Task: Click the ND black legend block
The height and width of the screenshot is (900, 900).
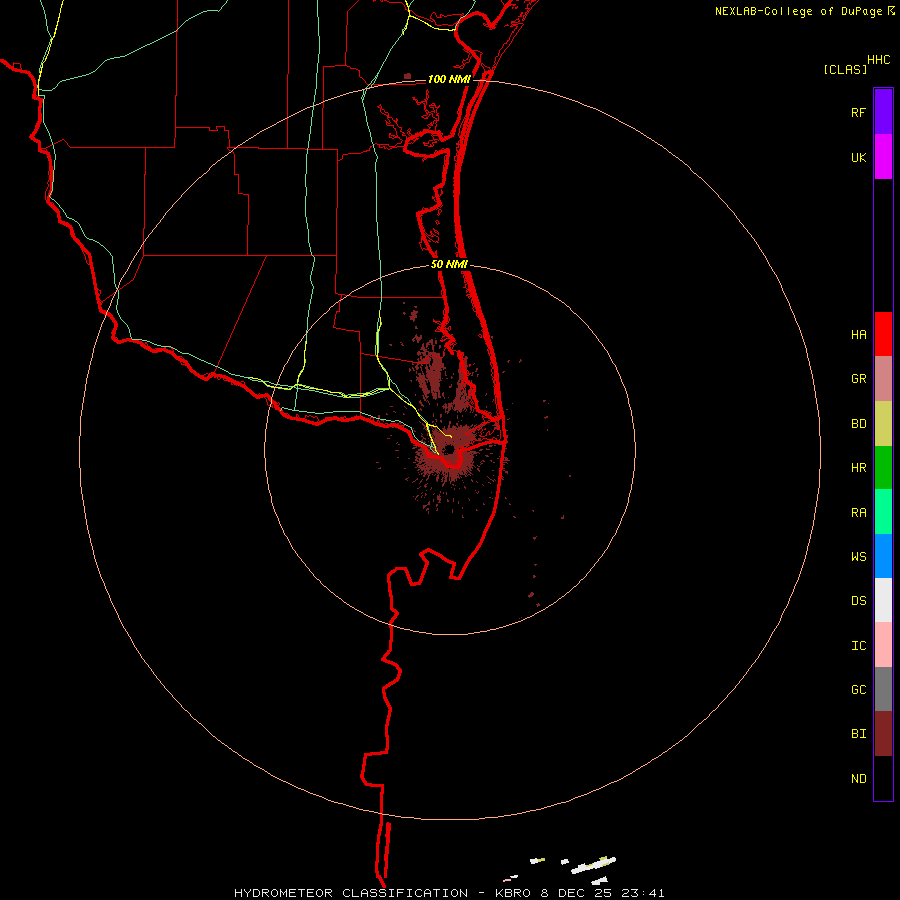Action: click(x=883, y=778)
